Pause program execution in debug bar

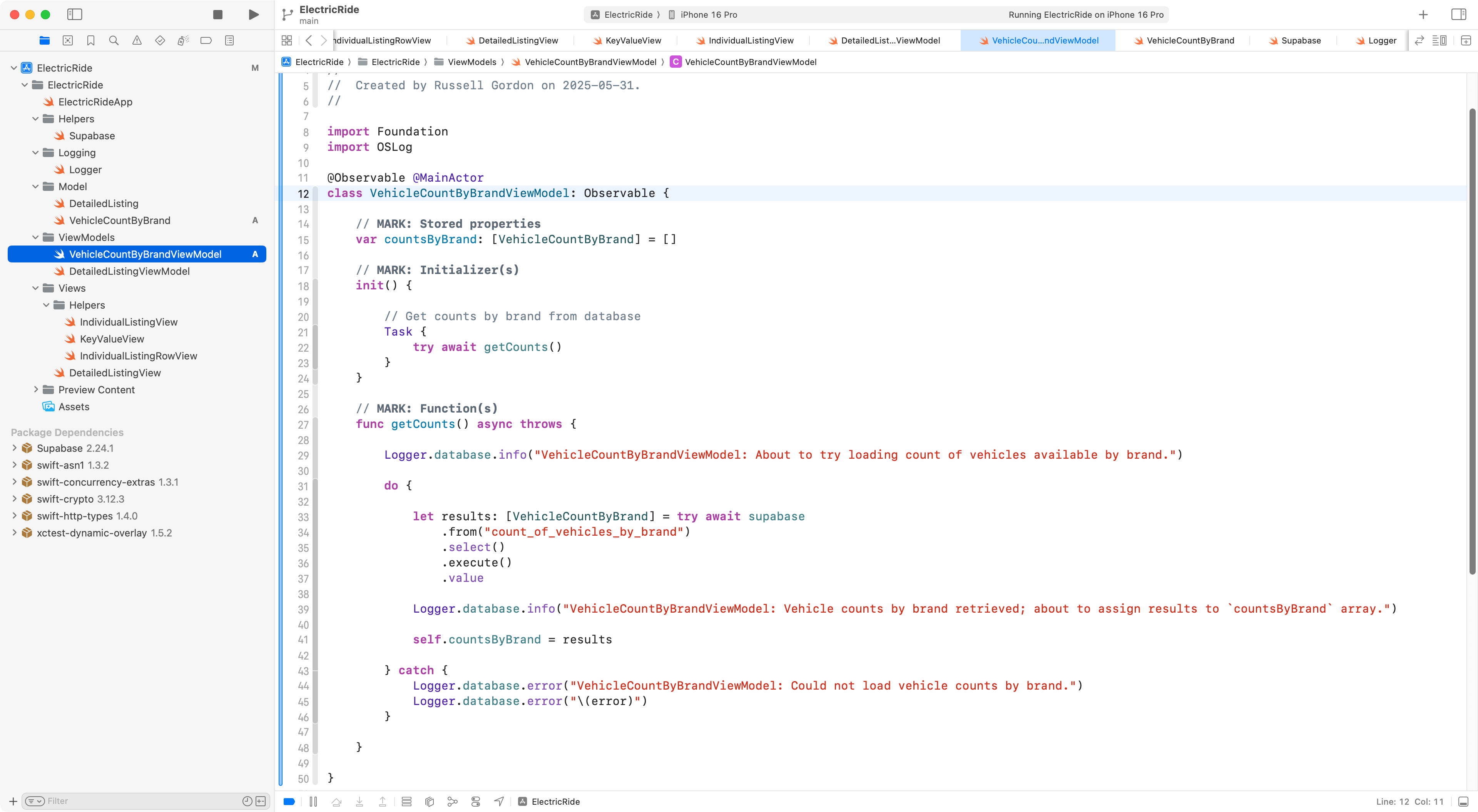coord(313,802)
